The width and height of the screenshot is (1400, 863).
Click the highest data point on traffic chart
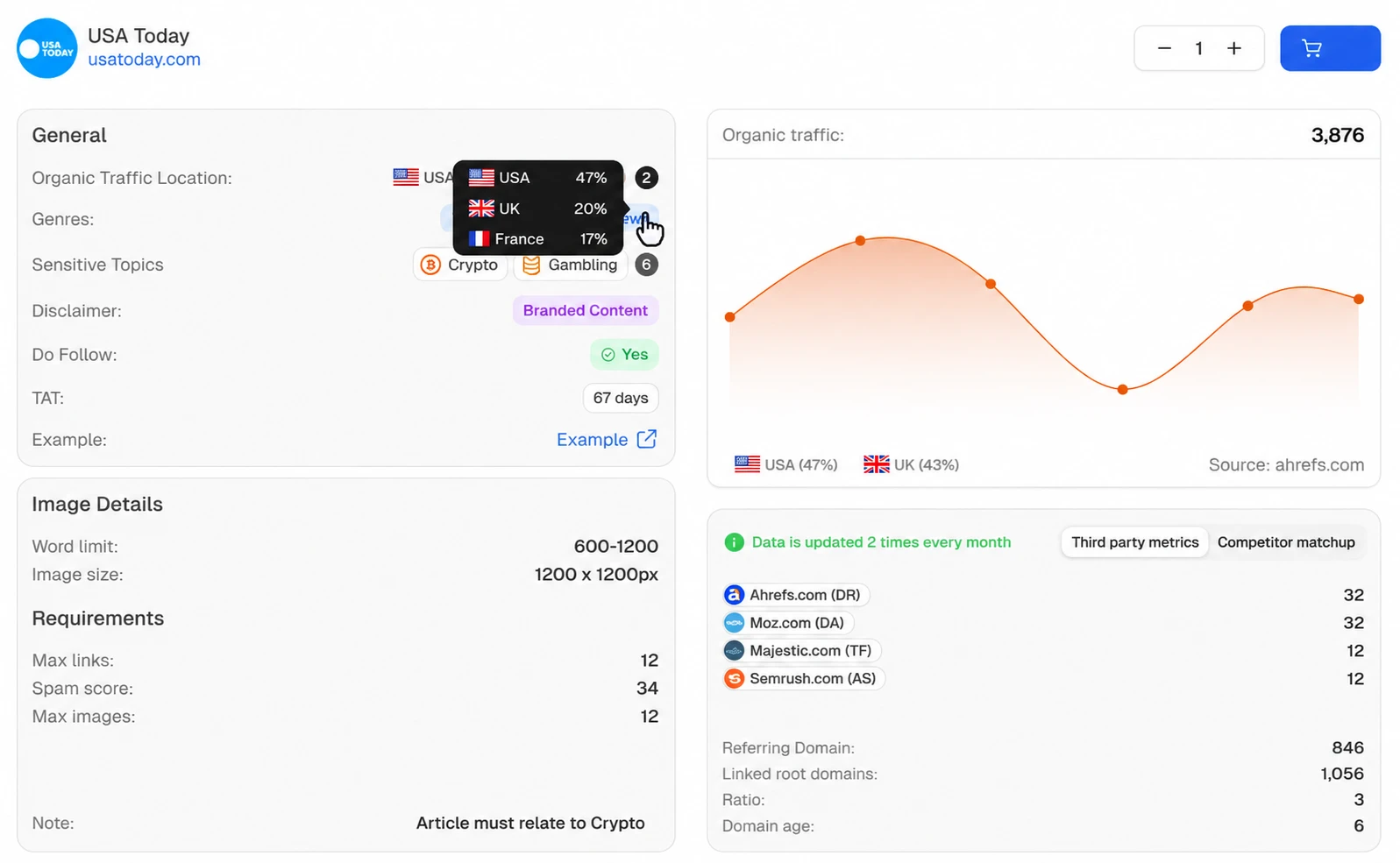[860, 240]
